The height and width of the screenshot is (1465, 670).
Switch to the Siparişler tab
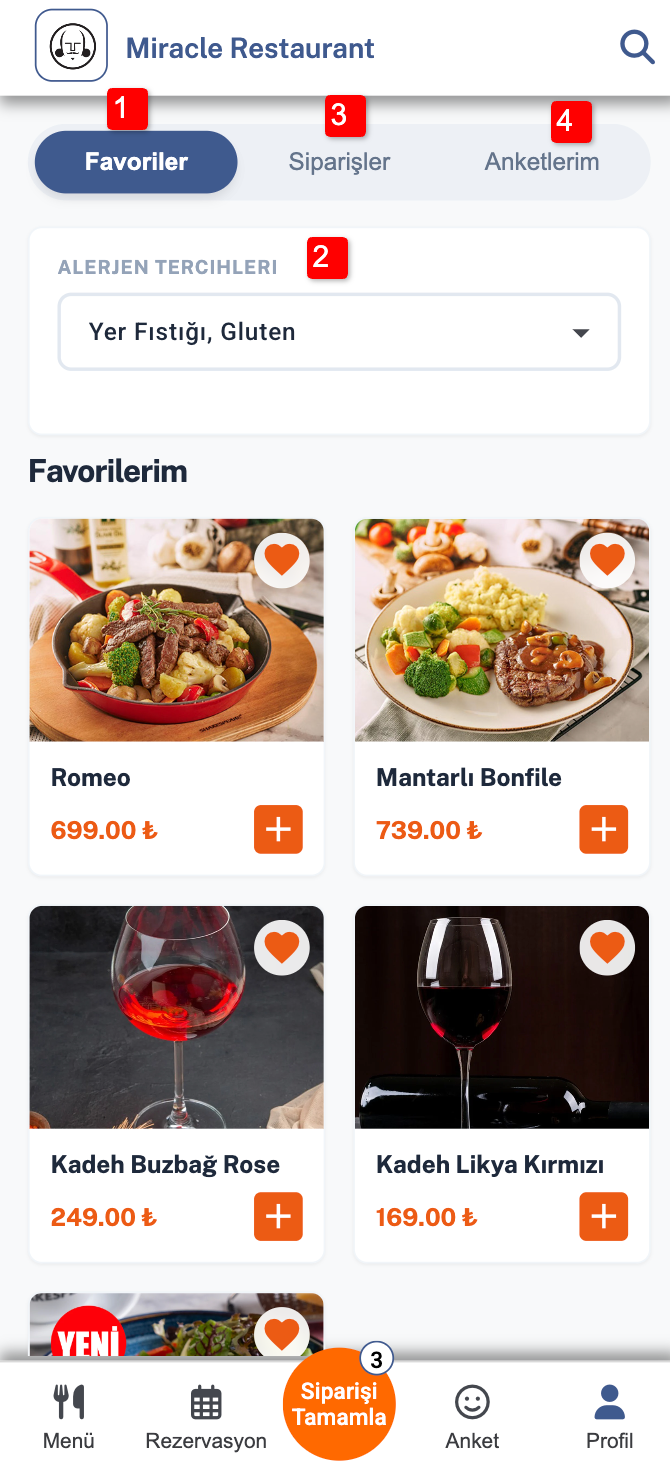point(339,162)
